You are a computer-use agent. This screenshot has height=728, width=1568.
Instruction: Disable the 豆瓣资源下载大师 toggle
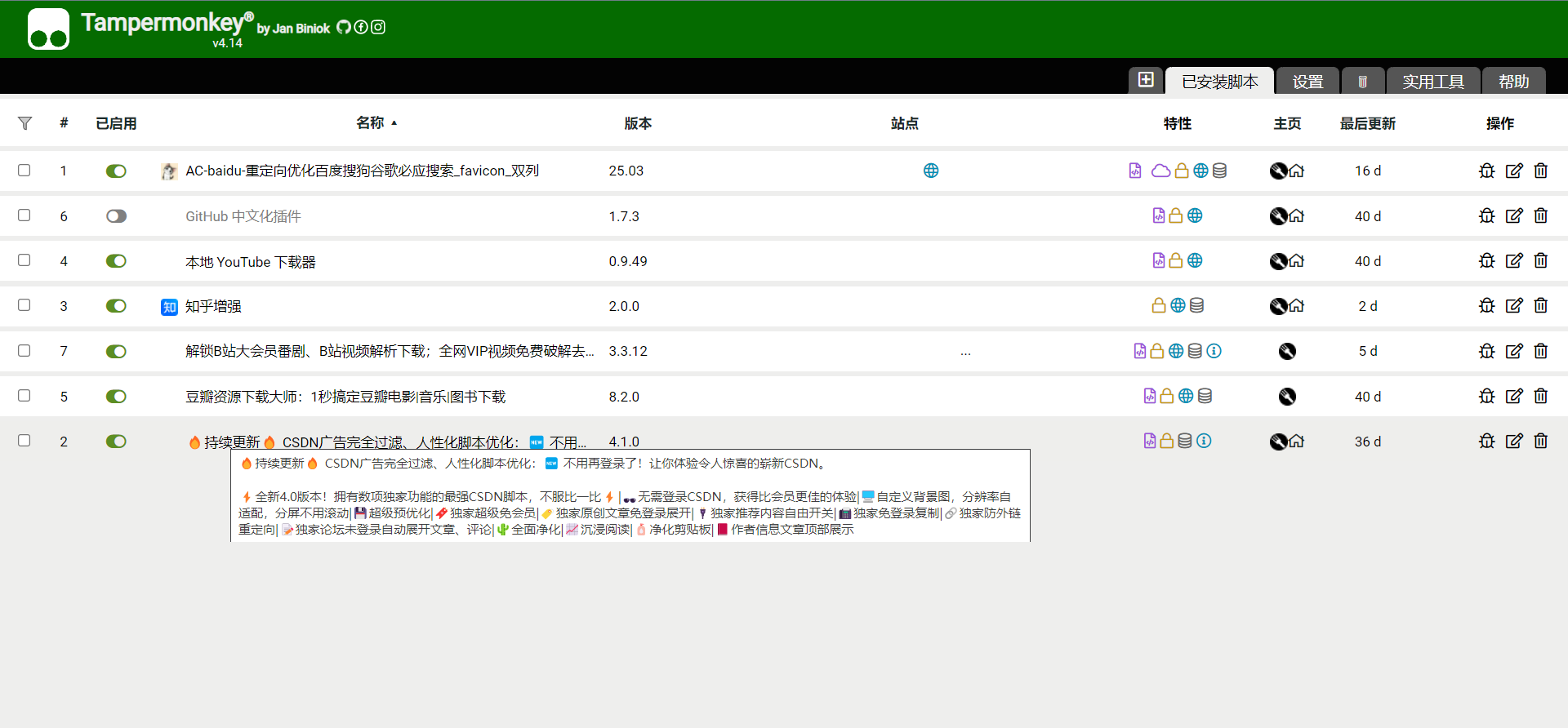coord(116,397)
